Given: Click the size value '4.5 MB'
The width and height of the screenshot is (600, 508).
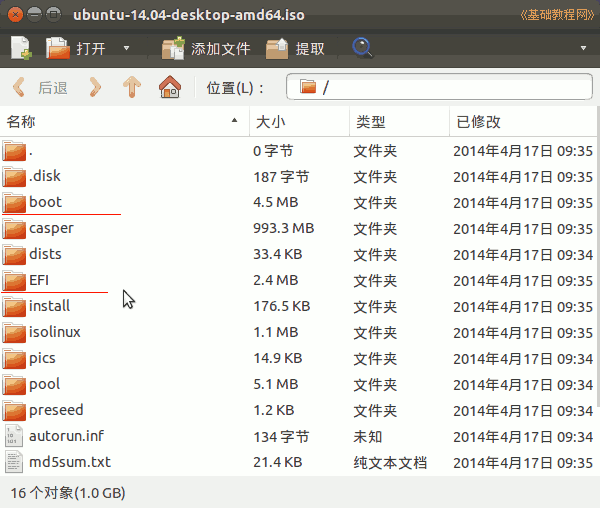Looking at the screenshot, I should [276, 202].
